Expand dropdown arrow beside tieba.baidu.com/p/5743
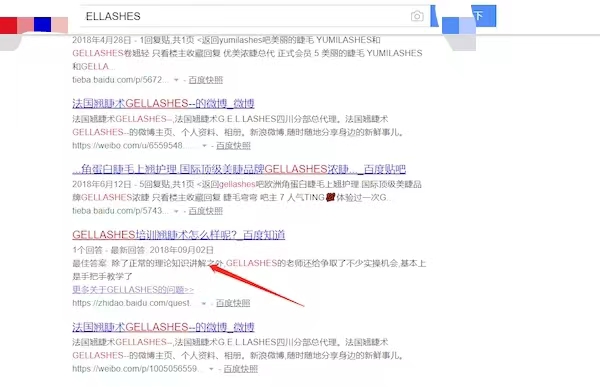 176,211
